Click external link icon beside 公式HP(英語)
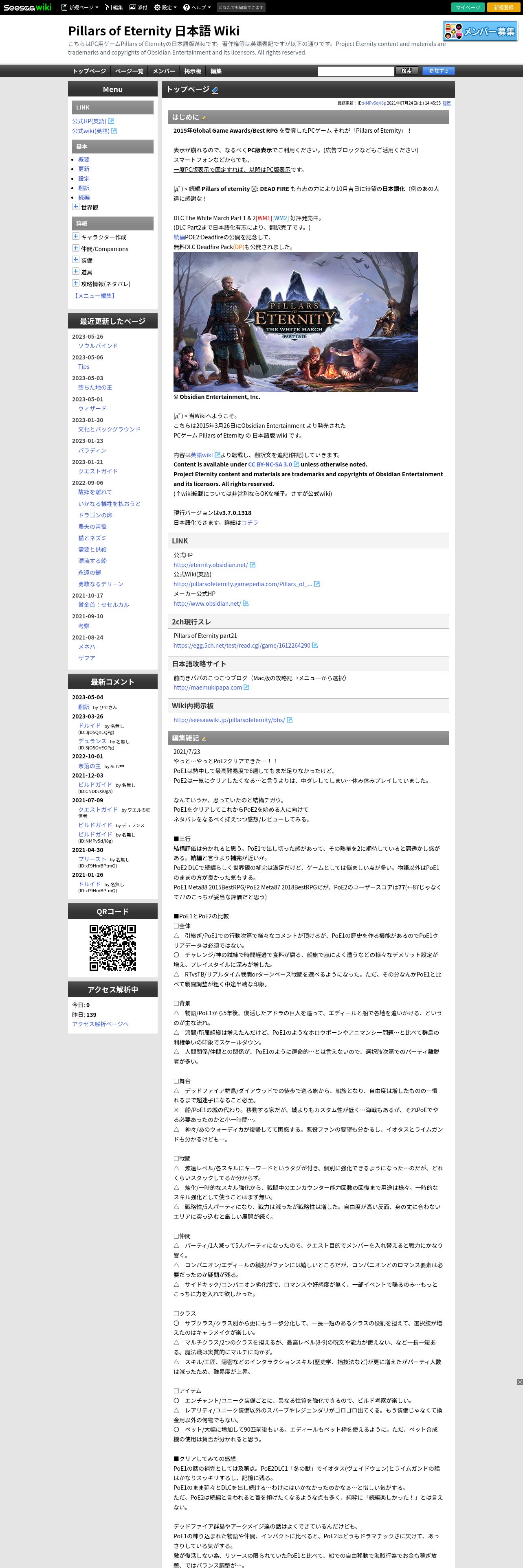The height and width of the screenshot is (1568, 523). tap(111, 121)
